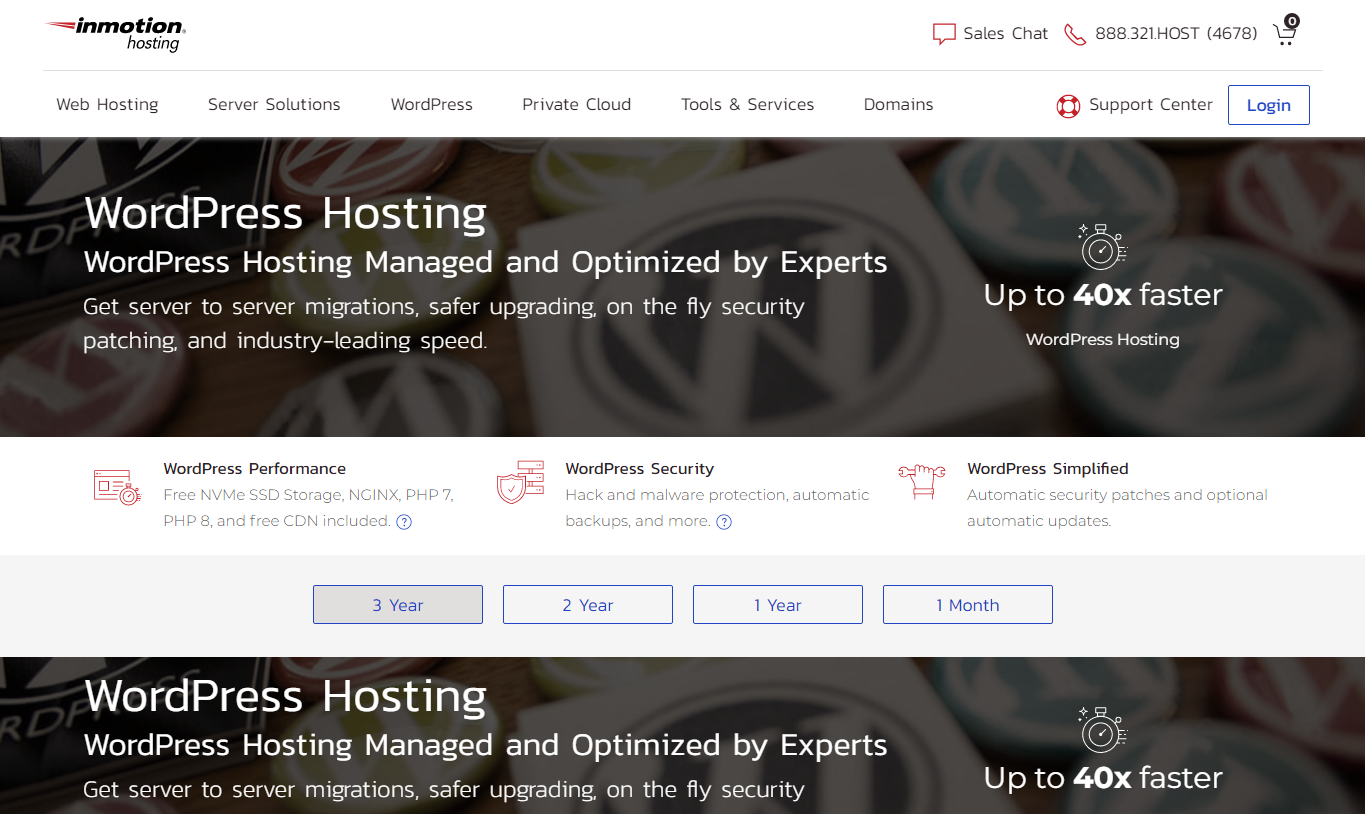
Task: Click the WordPress Performance browser icon
Action: pyautogui.click(x=117, y=486)
